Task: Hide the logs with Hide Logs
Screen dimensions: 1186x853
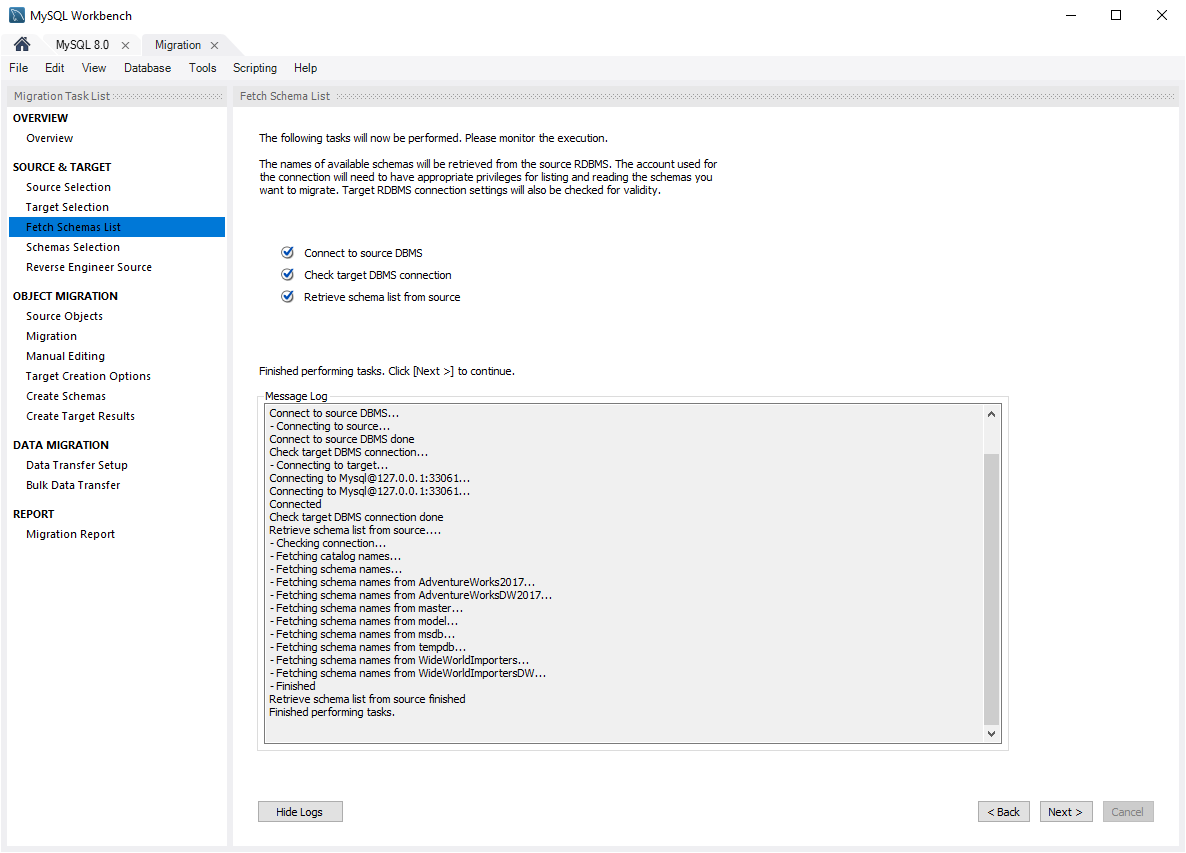Action: (299, 812)
